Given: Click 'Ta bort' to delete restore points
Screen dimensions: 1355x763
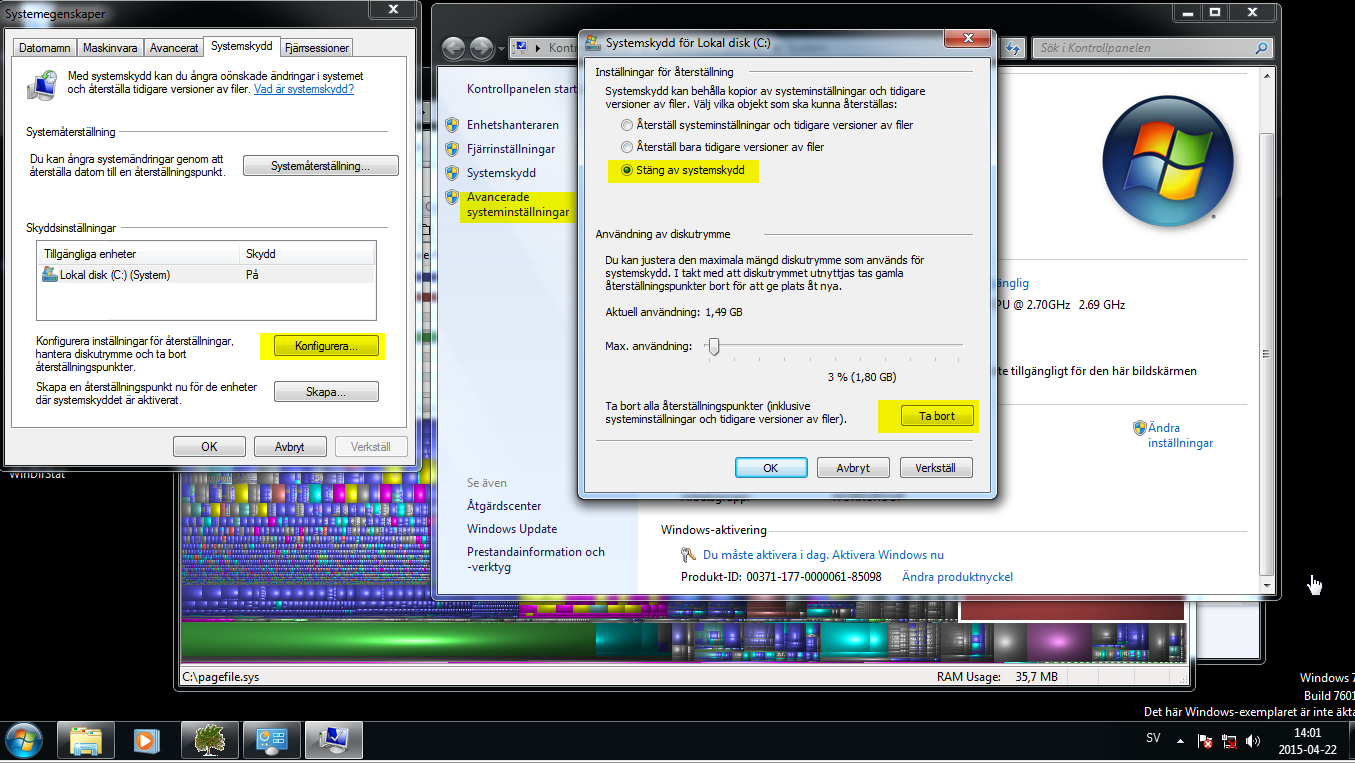Looking at the screenshot, I should point(936,416).
